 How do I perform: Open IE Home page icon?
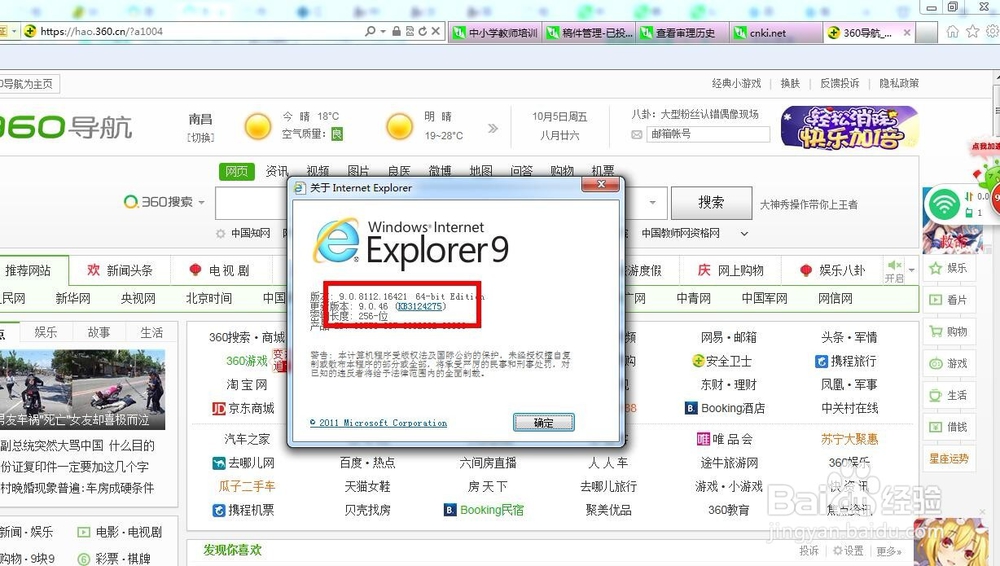952,31
